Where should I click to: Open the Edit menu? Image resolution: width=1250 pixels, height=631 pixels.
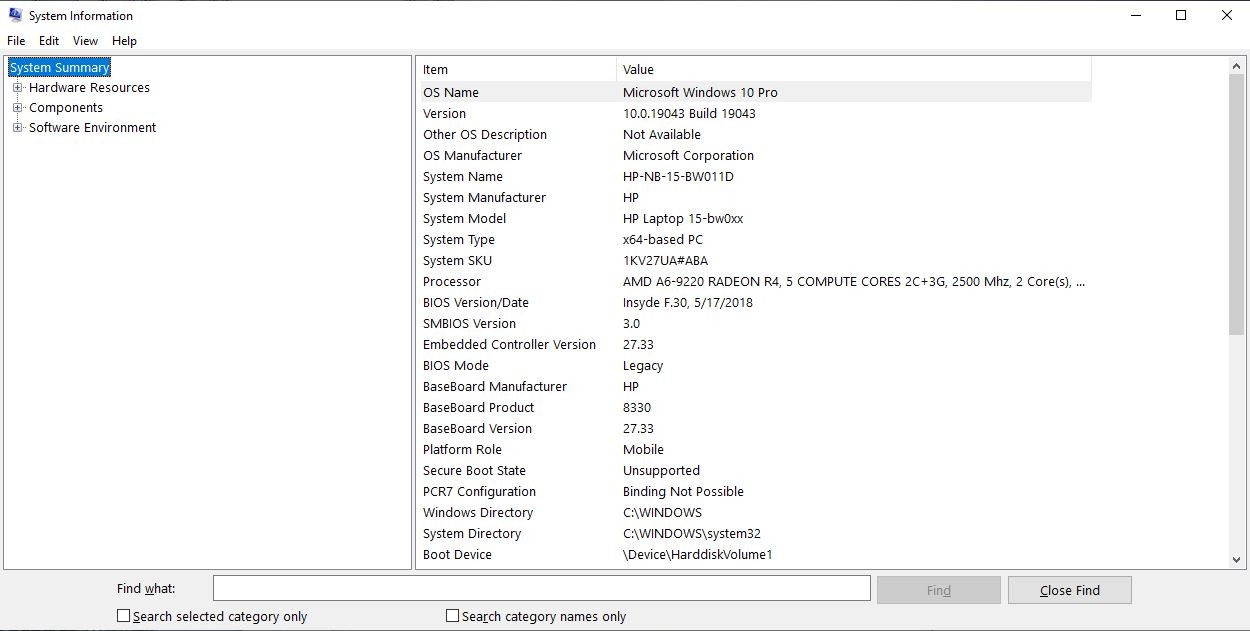pyautogui.click(x=49, y=41)
